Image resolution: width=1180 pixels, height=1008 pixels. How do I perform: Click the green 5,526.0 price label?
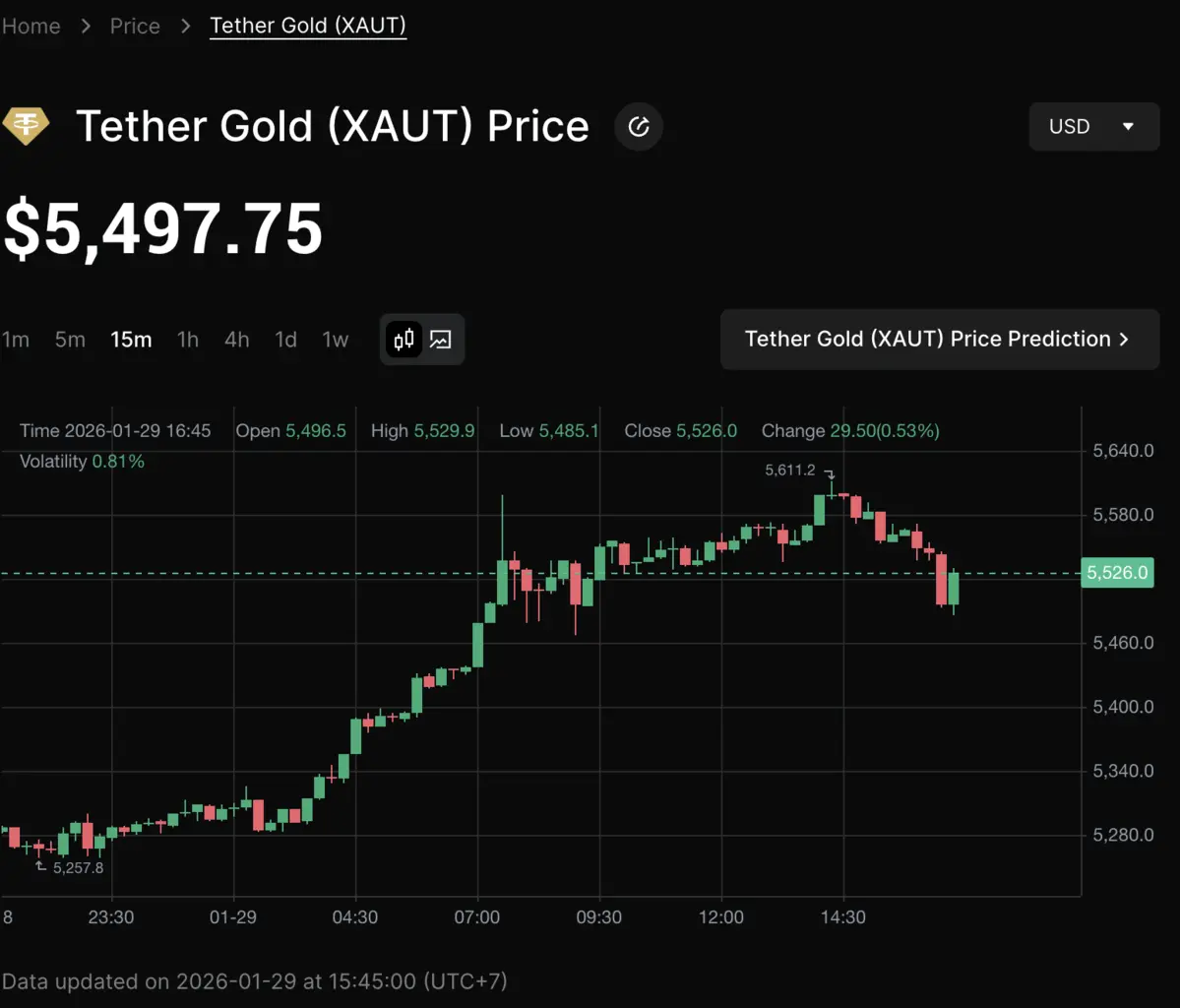1117,572
